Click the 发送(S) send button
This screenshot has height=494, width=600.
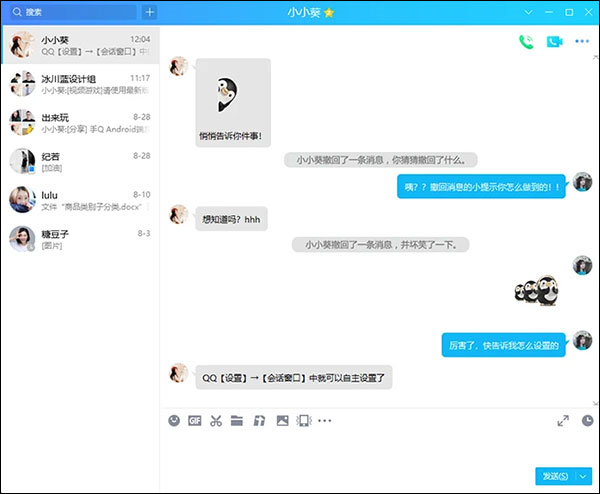tap(554, 476)
